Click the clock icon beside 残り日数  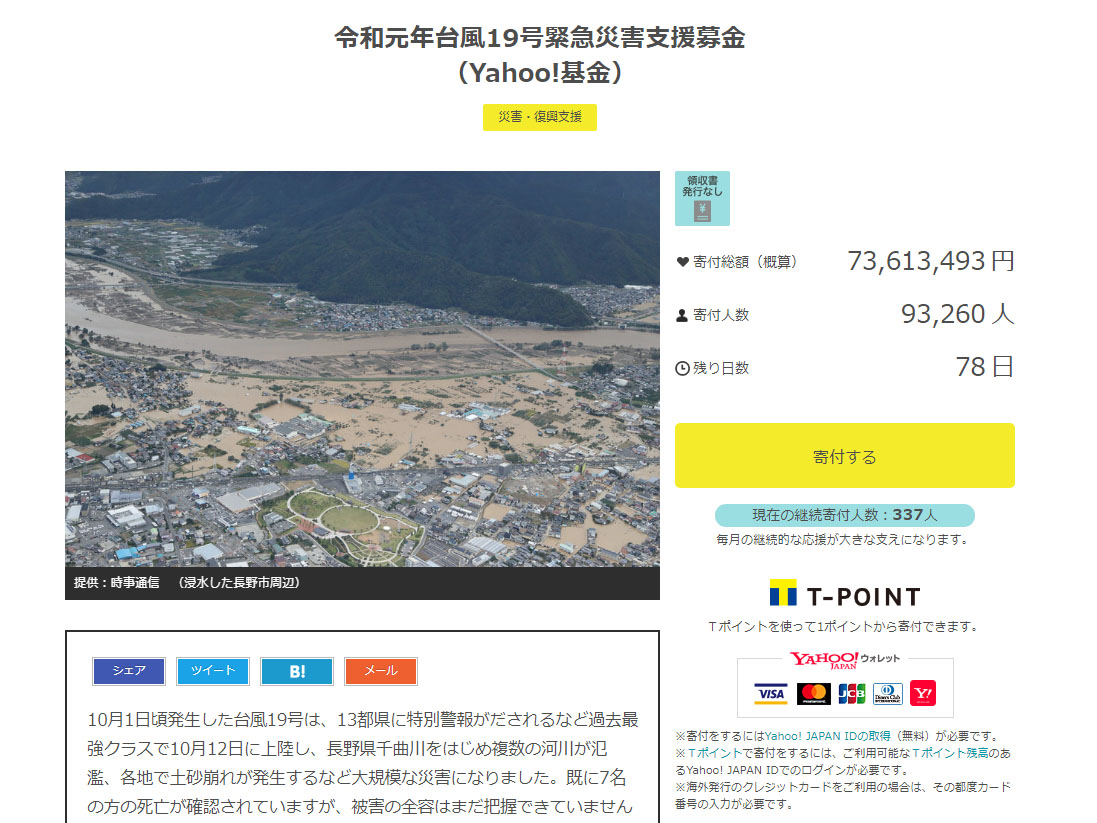click(x=683, y=369)
